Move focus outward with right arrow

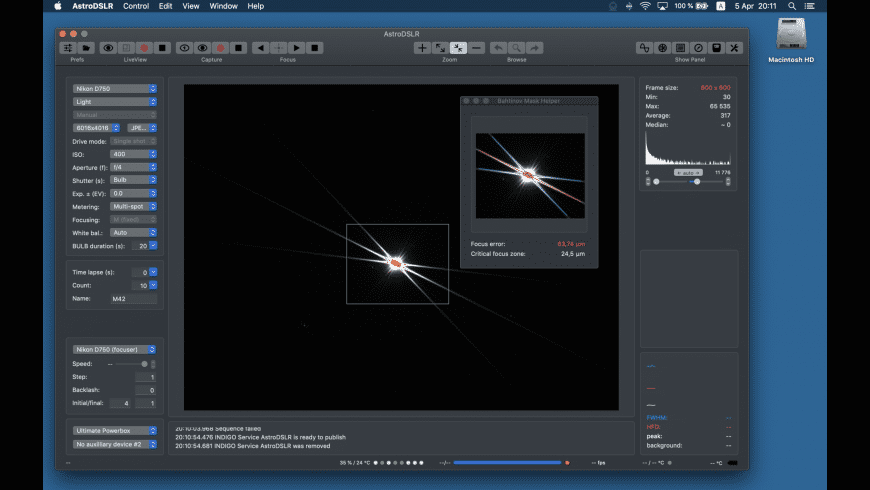(x=296, y=48)
